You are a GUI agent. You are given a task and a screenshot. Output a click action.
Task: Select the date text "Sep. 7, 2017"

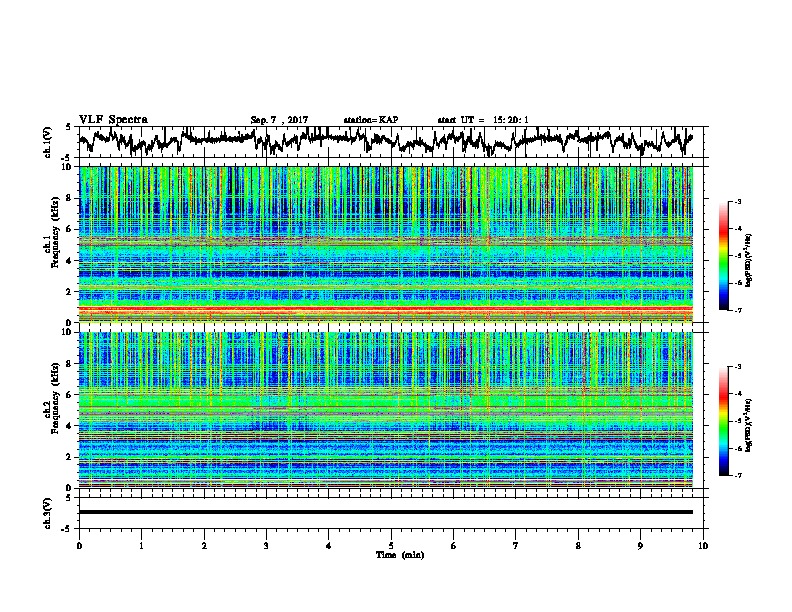click(x=279, y=120)
